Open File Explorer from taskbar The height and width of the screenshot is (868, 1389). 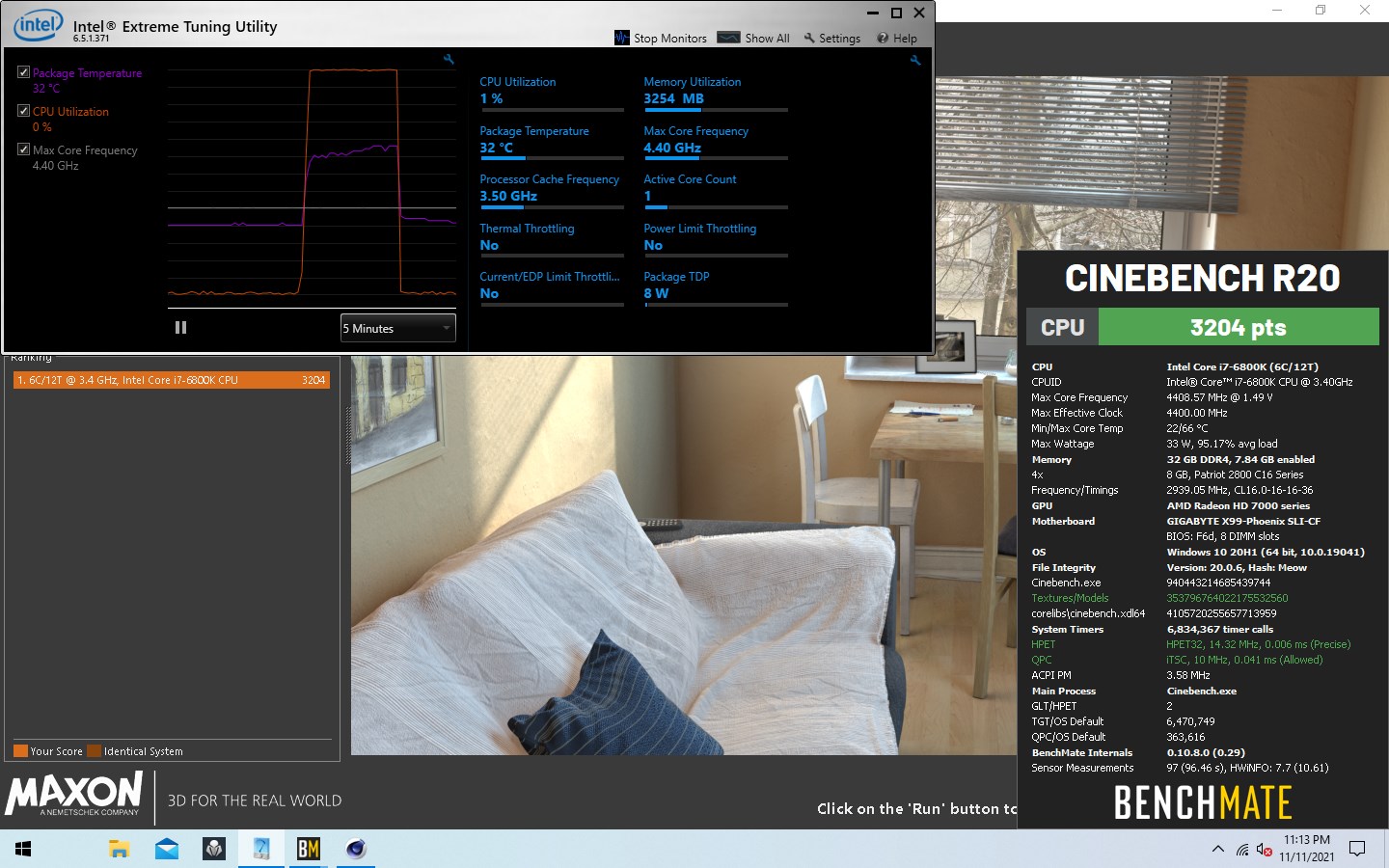click(x=119, y=849)
